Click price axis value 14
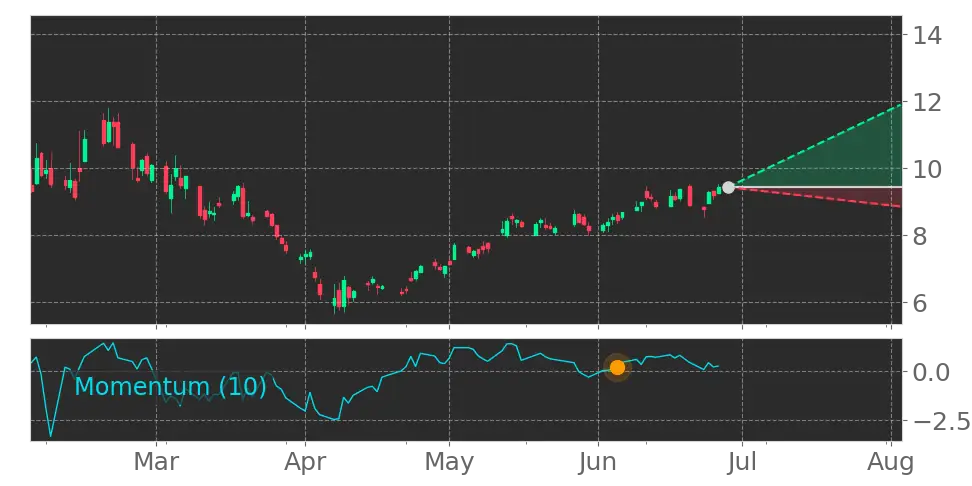 pyautogui.click(x=927, y=35)
